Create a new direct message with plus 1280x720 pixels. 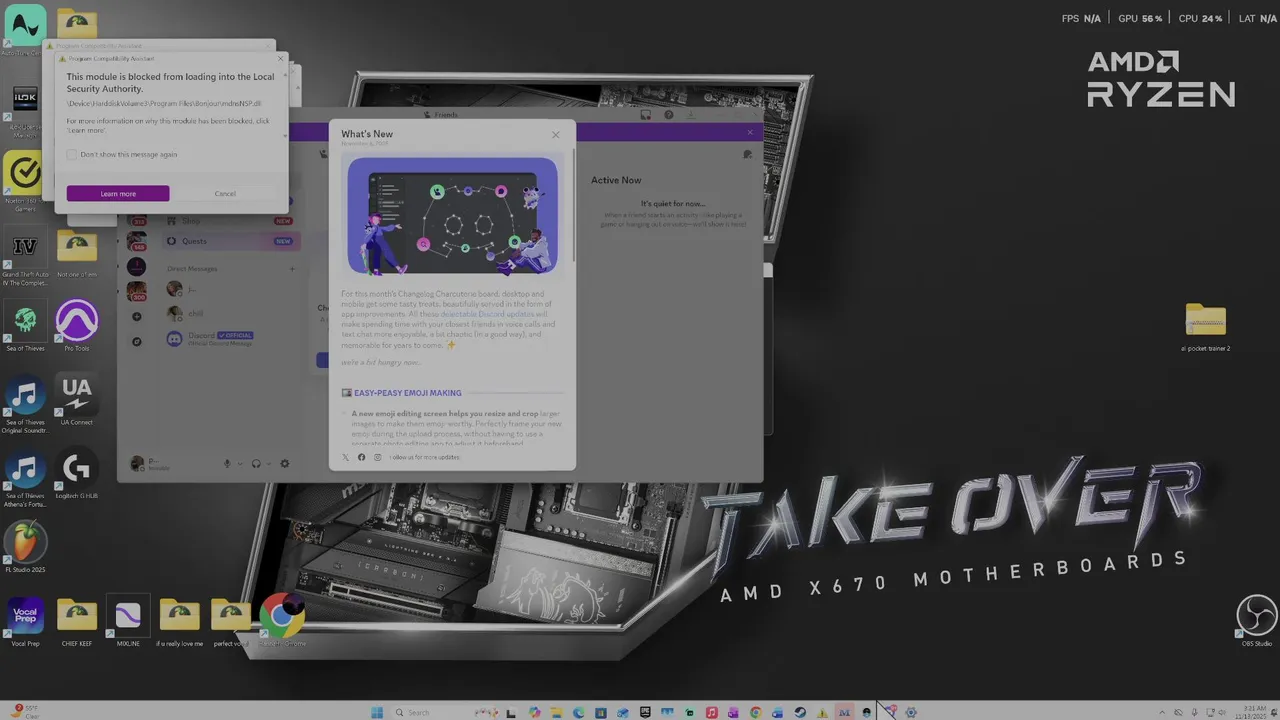coord(292,268)
